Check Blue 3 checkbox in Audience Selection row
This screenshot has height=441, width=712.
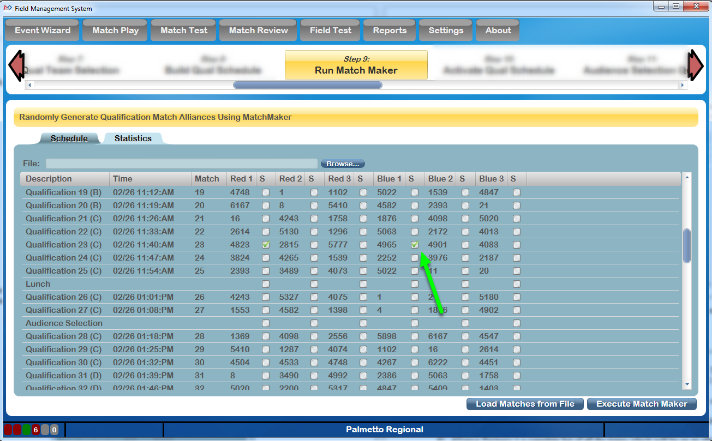(516, 323)
